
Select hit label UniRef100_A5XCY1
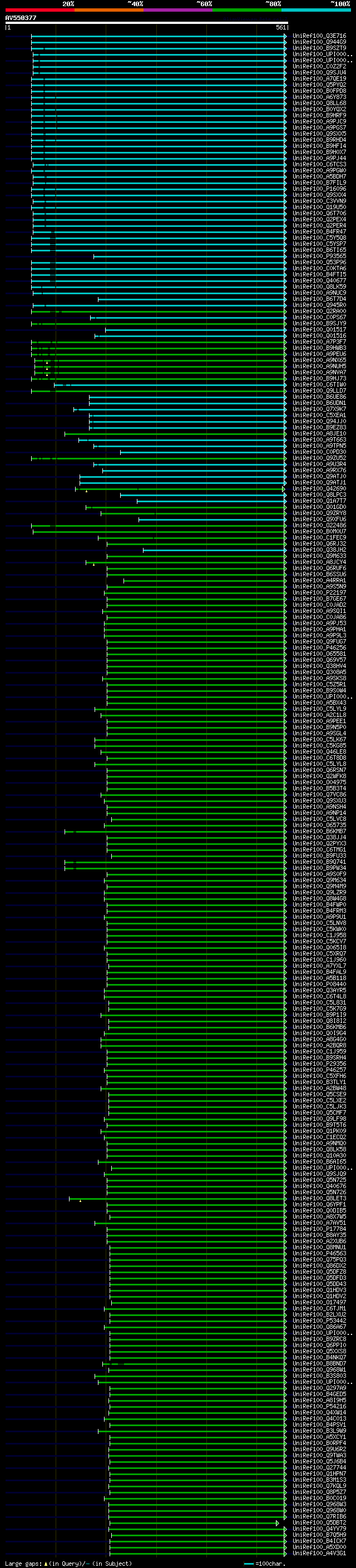tap(319, 1437)
